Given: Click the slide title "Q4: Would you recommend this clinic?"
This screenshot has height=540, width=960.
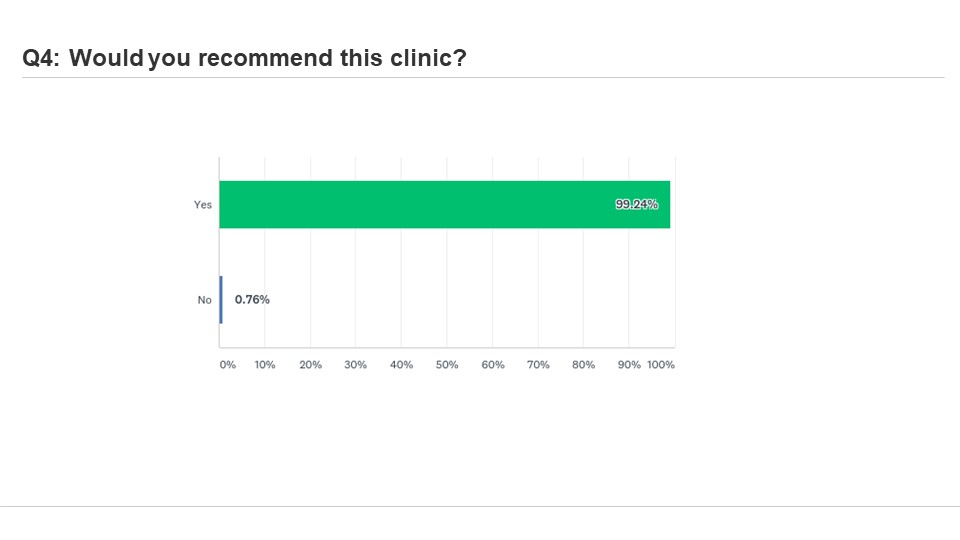Looking at the screenshot, I should click(244, 58).
